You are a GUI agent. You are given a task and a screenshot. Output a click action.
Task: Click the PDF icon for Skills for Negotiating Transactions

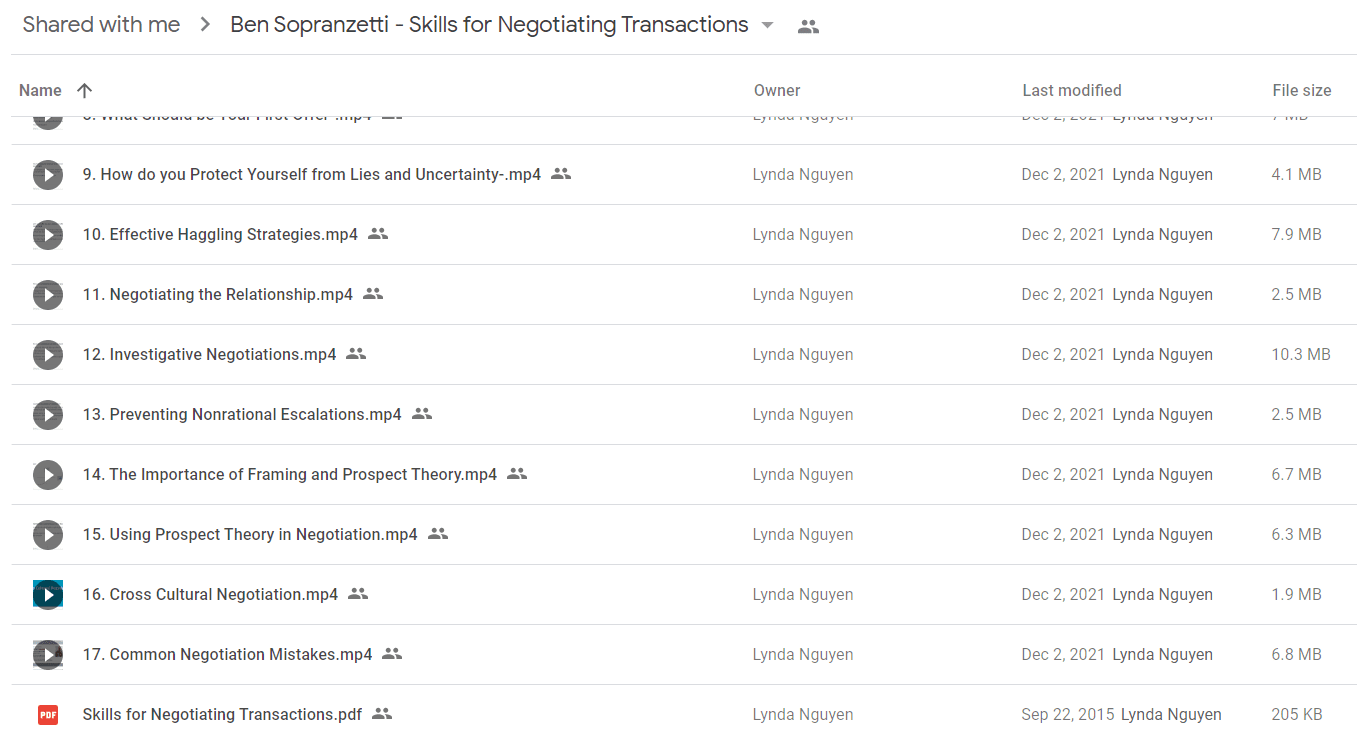(48, 715)
